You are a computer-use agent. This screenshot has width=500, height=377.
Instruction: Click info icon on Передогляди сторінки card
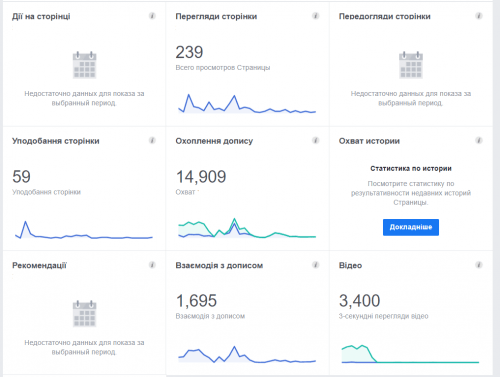pos(479,16)
